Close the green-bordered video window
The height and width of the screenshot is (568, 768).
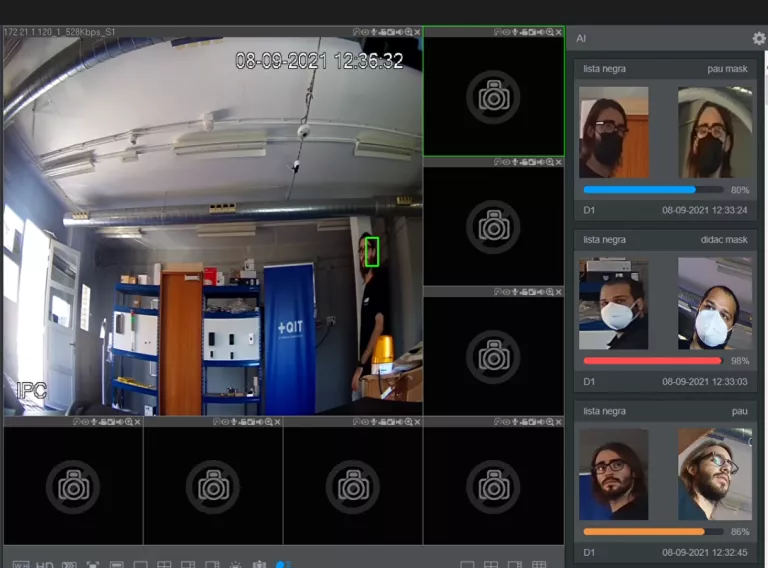pos(558,32)
